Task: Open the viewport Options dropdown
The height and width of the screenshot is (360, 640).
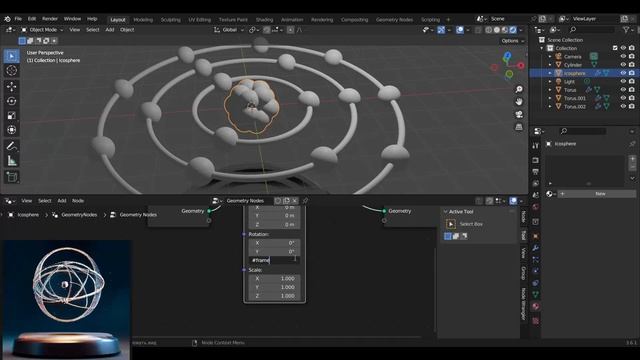Action: 513,41
